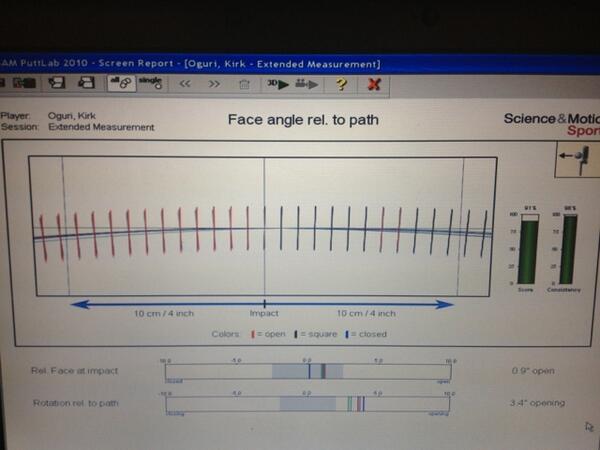
Task: Click the session 'Extended Measurement' text
Action: pyautogui.click(x=101, y=127)
